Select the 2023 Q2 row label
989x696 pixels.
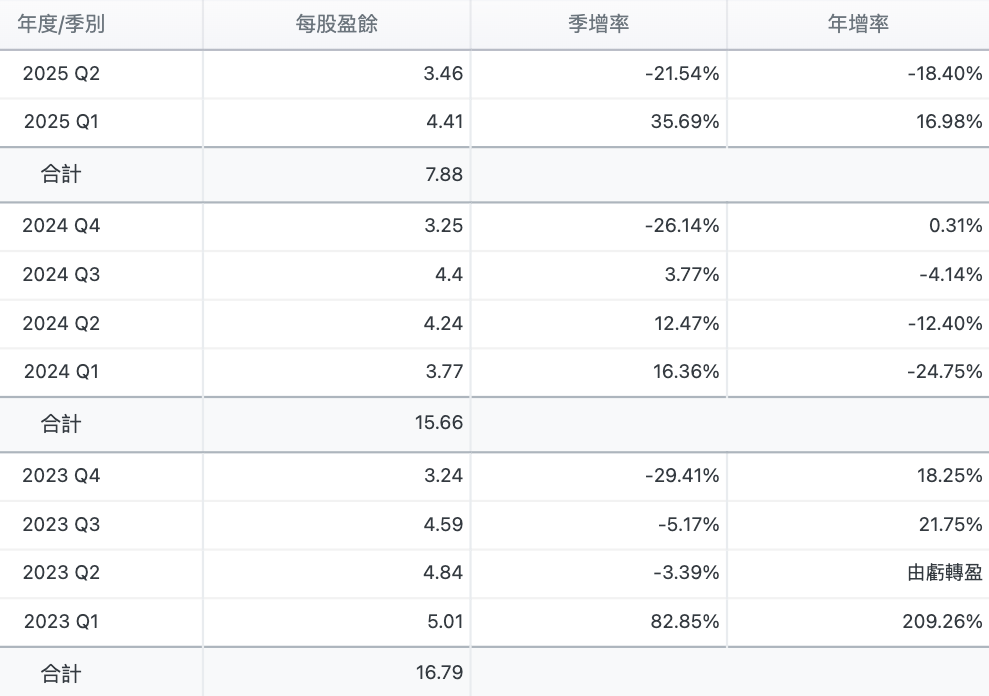62,573
